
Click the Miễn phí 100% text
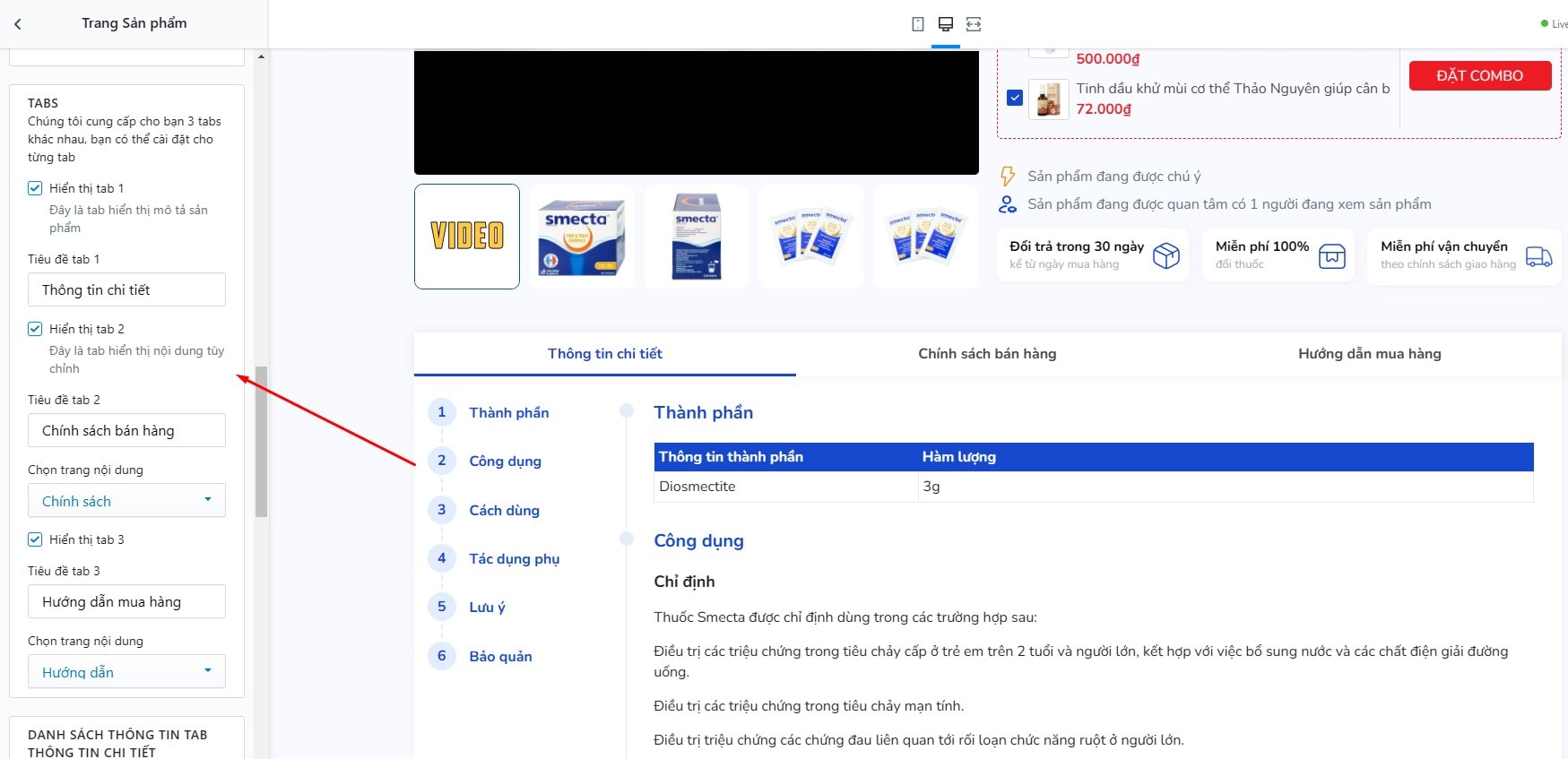click(x=1262, y=246)
